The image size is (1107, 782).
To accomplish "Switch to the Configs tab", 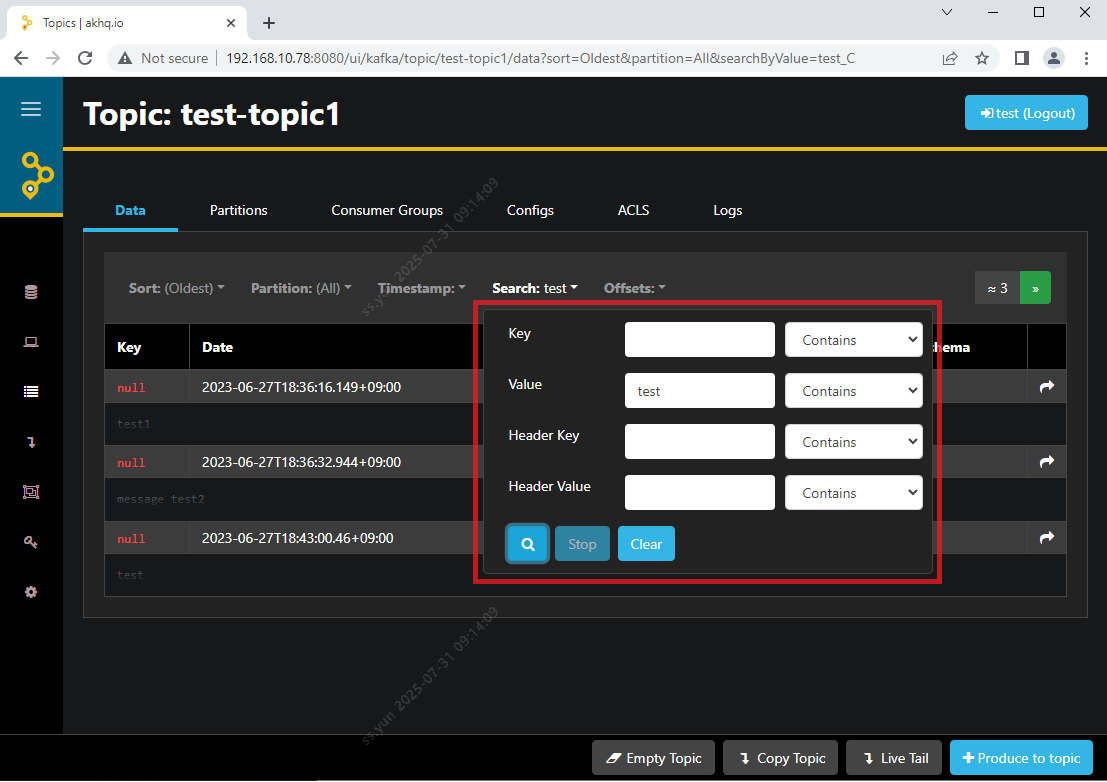I will coord(530,210).
